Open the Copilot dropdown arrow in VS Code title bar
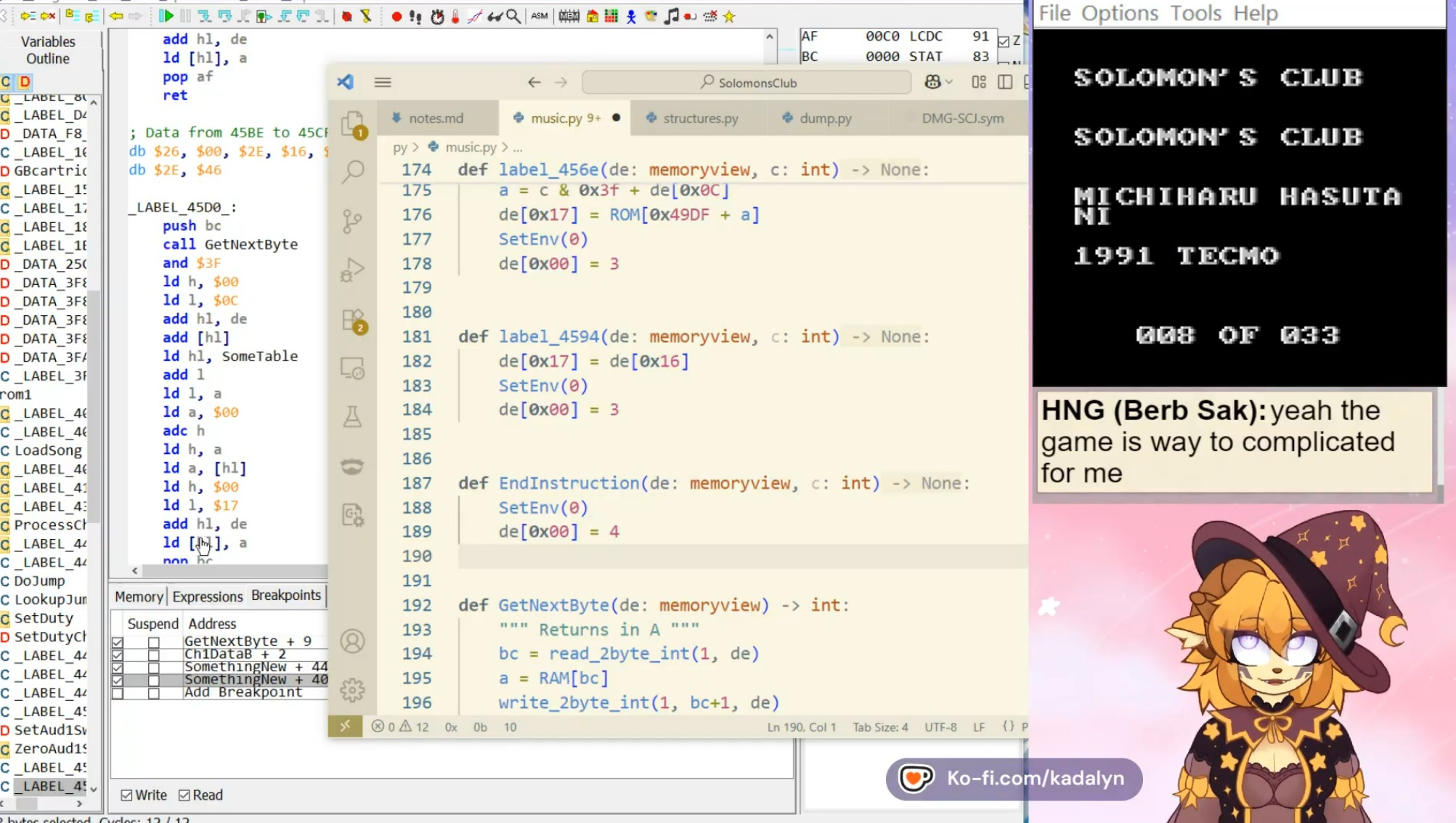Viewport: 1456px width, 823px height. [949, 82]
